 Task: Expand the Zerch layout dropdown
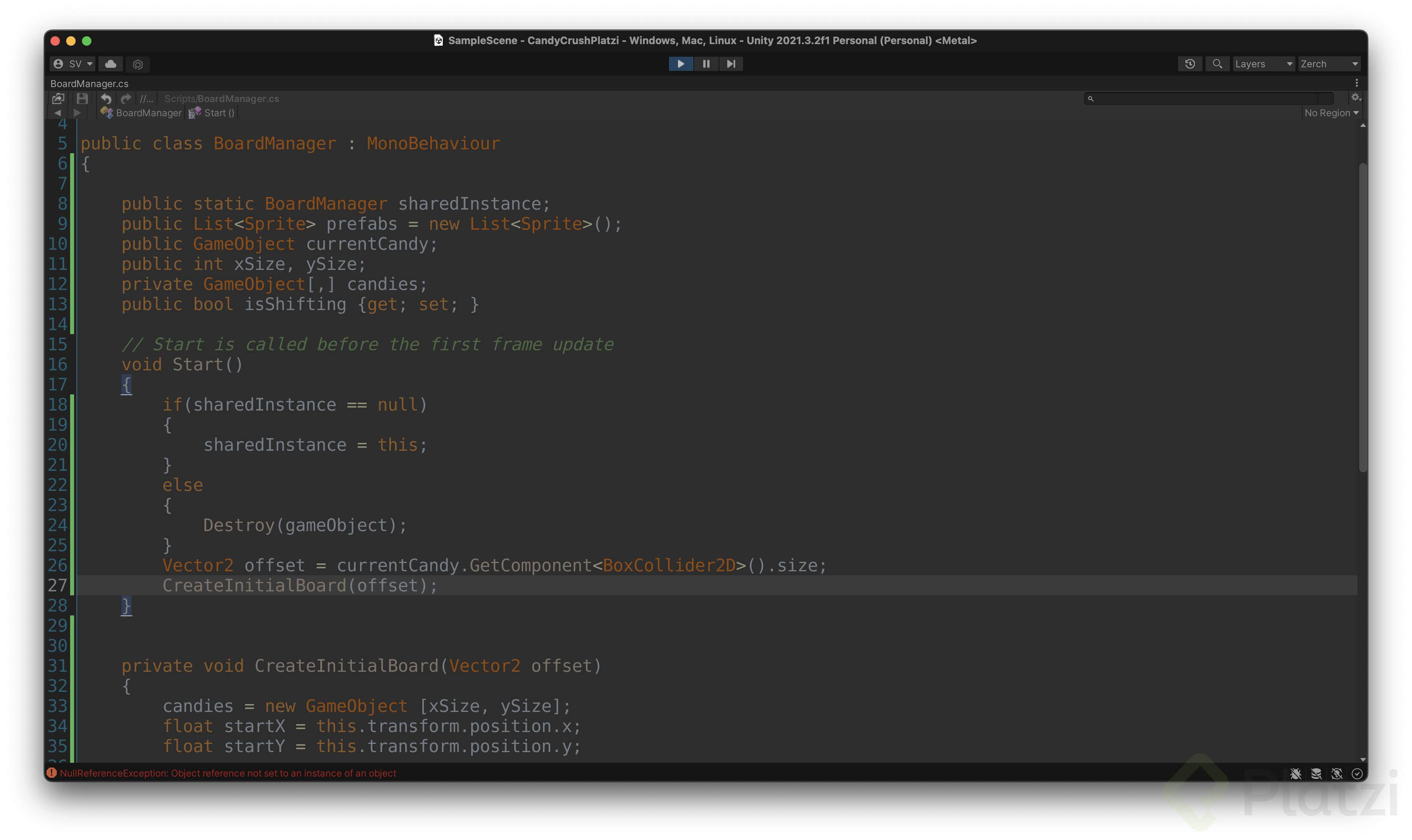point(1328,64)
